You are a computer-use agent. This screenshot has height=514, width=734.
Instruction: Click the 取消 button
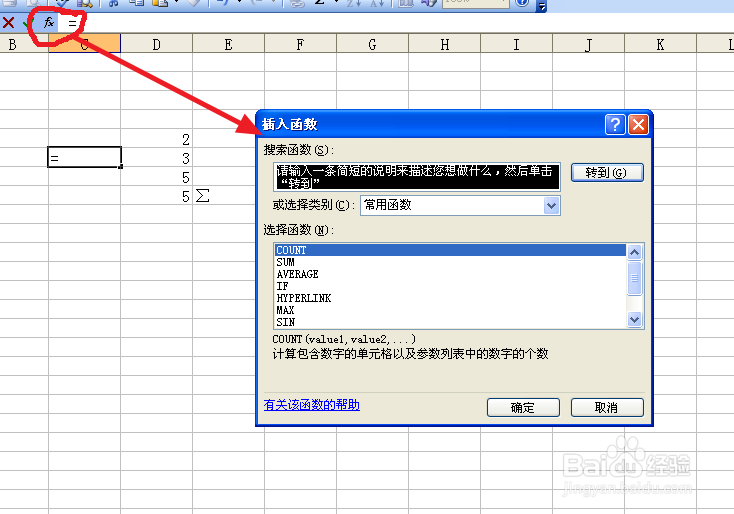pos(607,407)
